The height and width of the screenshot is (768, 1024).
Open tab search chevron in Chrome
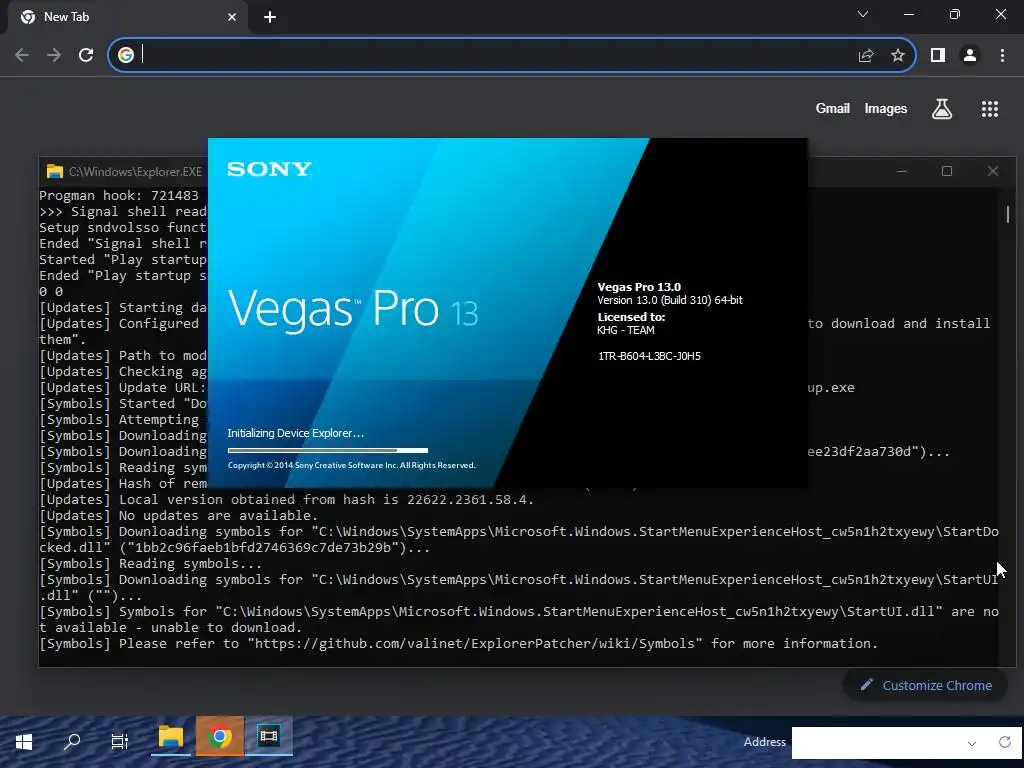click(x=863, y=14)
